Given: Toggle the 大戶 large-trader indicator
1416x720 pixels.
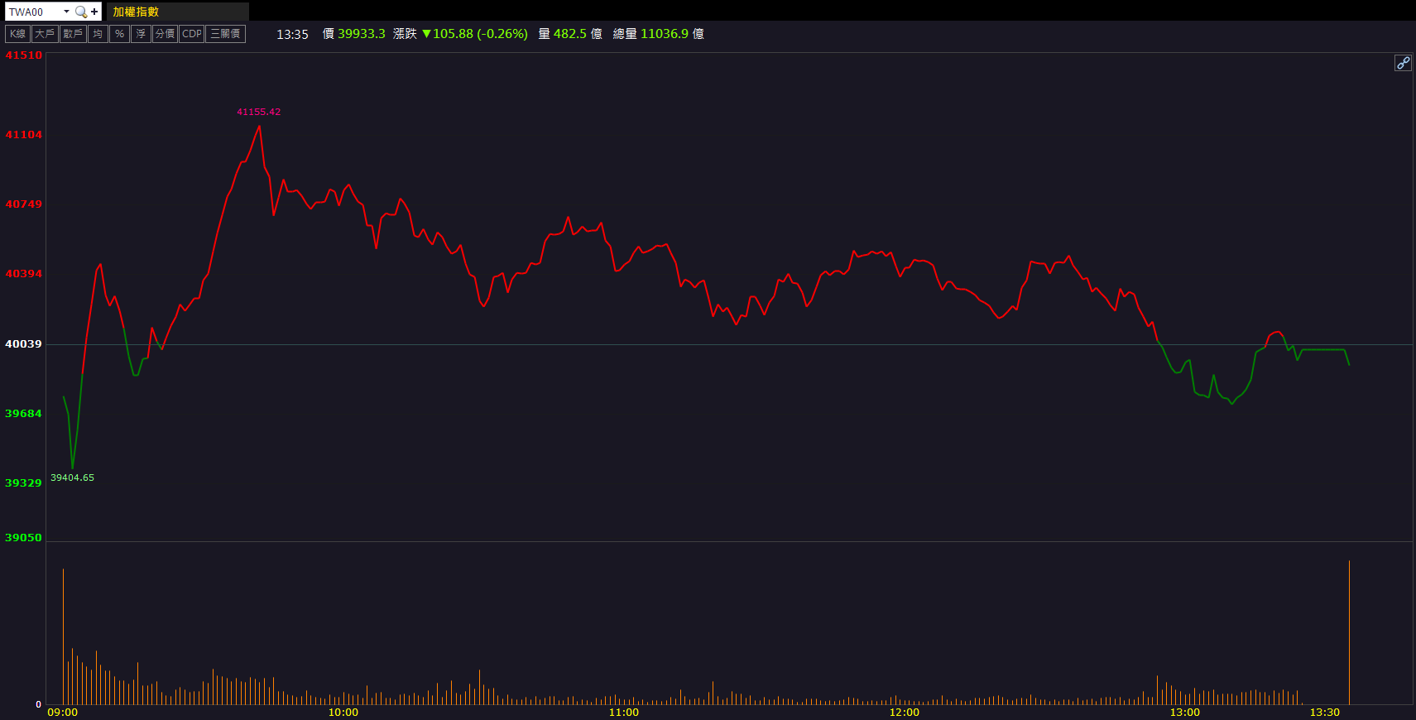Looking at the screenshot, I should [45, 34].
